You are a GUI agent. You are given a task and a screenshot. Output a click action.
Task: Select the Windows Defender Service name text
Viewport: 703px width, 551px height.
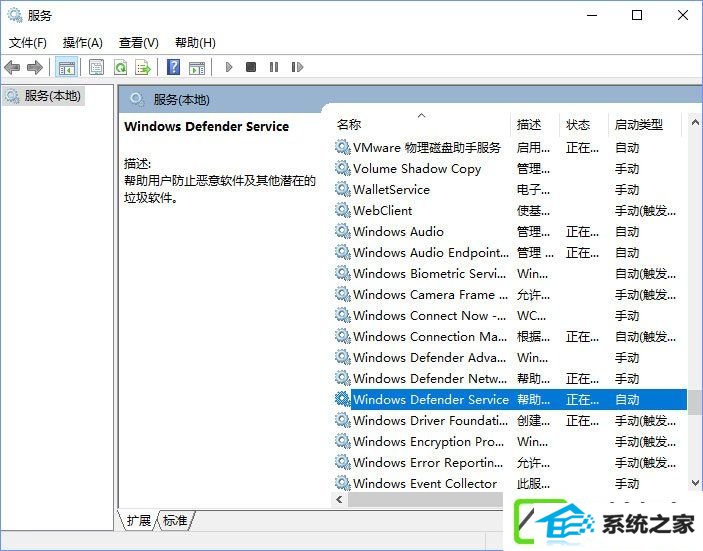point(431,399)
